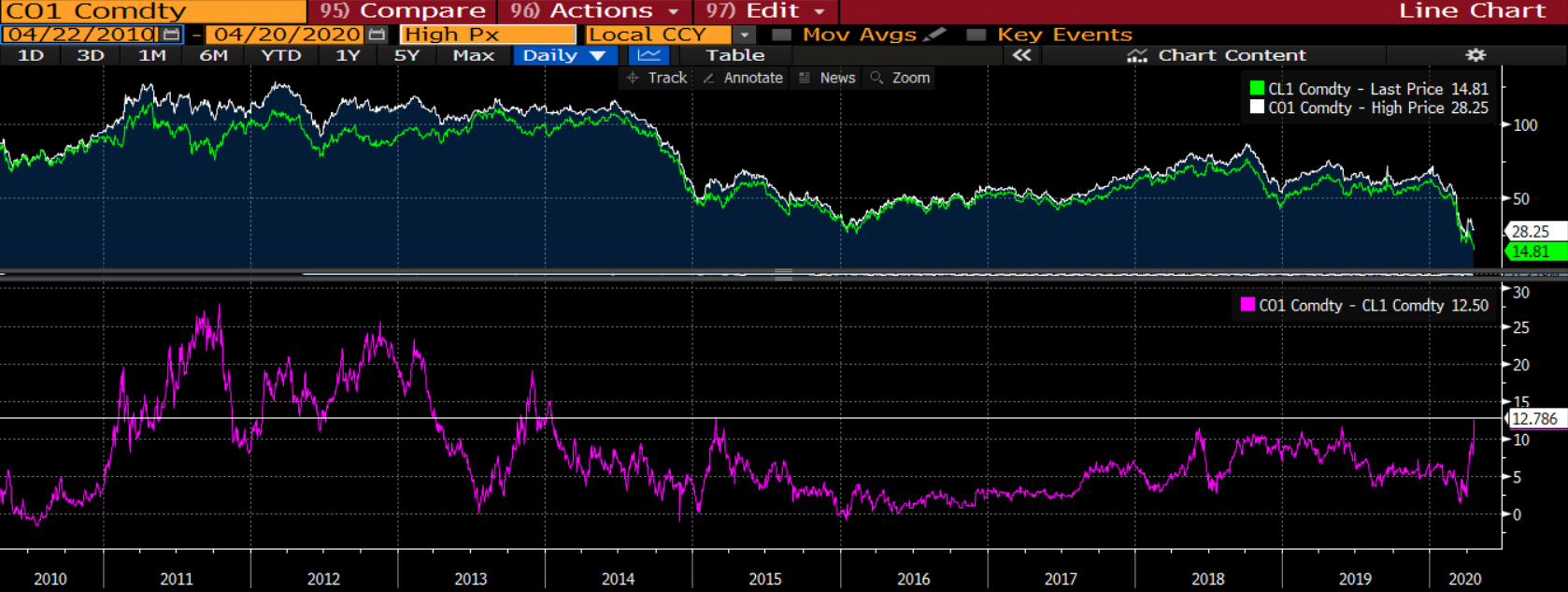Select the YTD range tab
This screenshot has height=592, width=1568.
(281, 55)
